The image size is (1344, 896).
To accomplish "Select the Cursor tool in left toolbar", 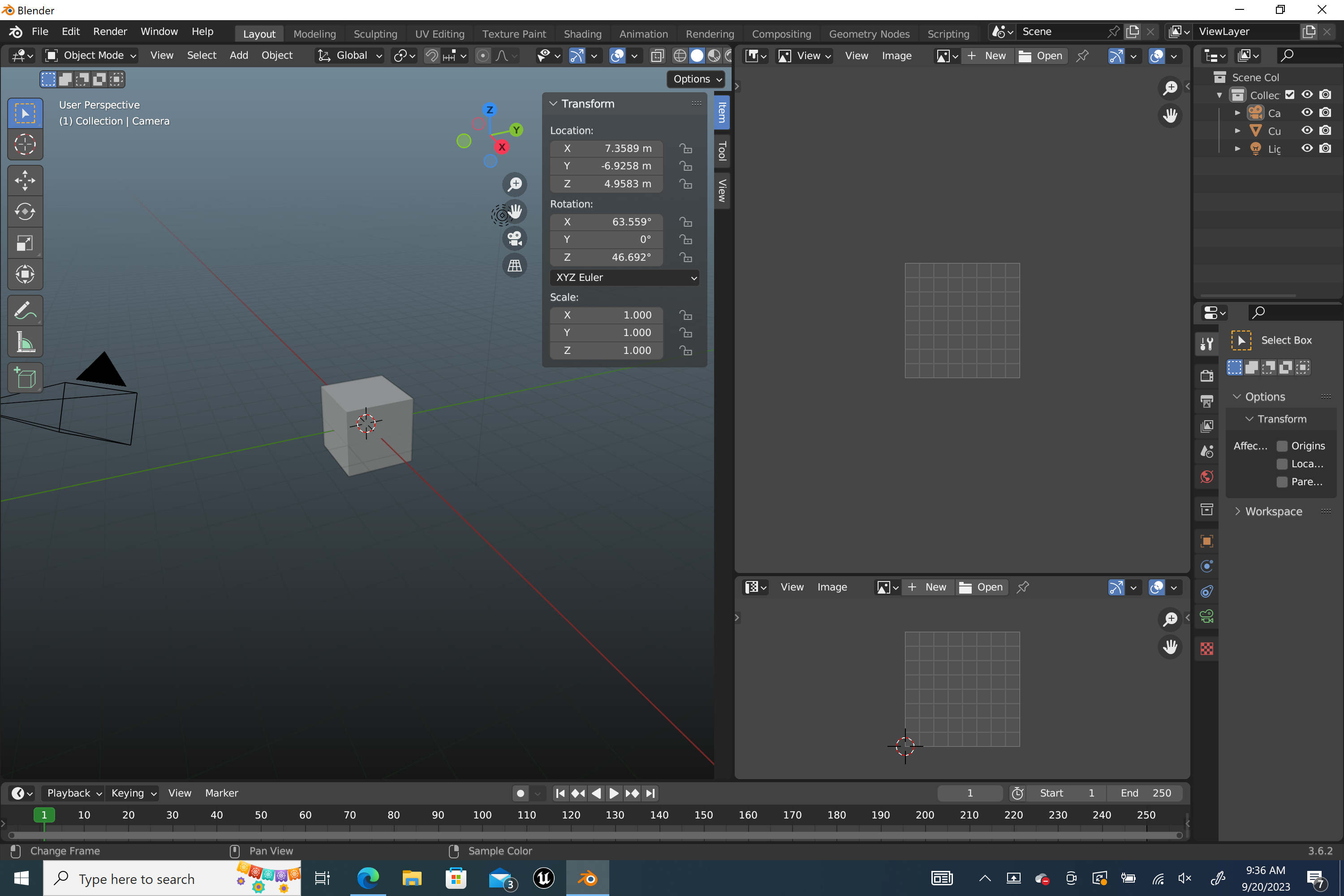I will [25, 145].
